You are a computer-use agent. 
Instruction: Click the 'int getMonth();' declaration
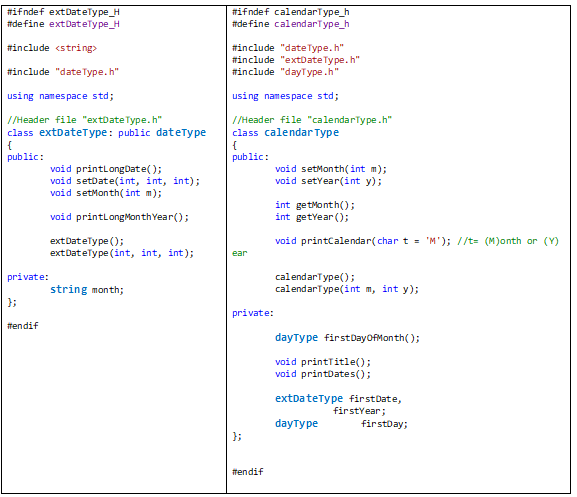pos(315,205)
